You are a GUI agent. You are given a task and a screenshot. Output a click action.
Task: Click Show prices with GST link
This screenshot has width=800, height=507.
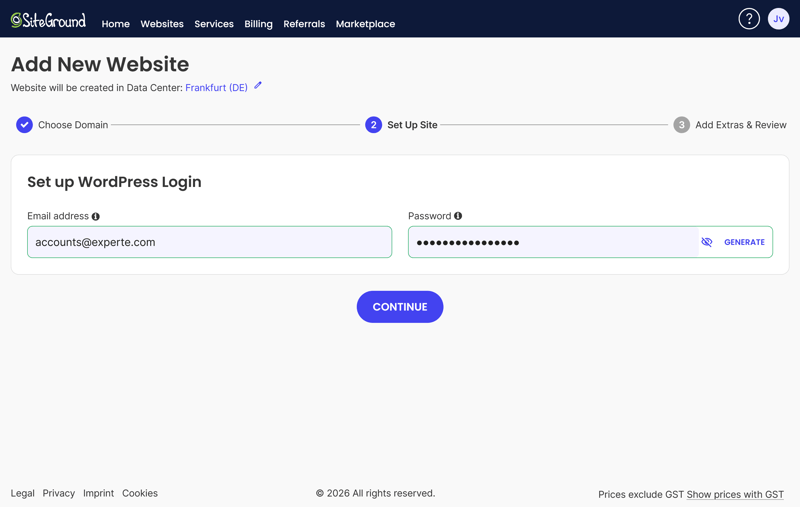tap(735, 494)
